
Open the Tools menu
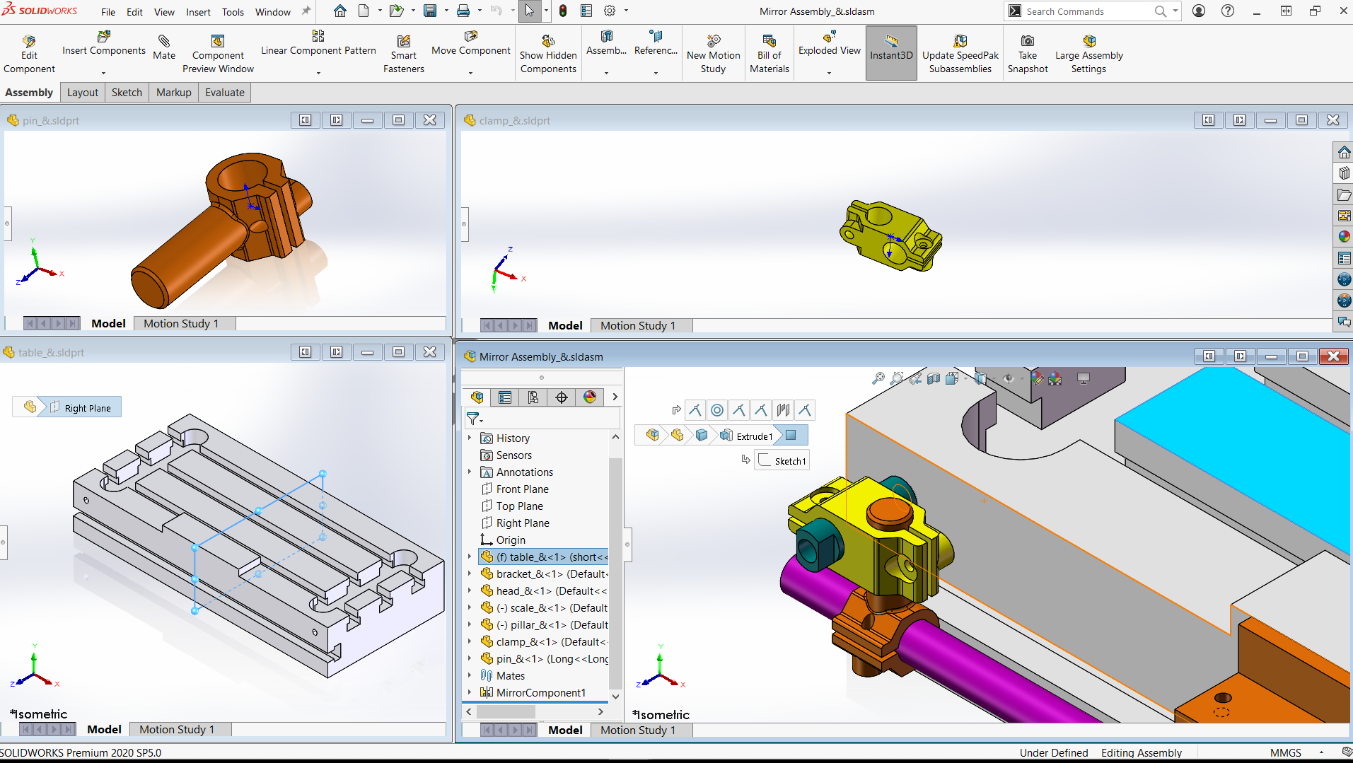click(232, 12)
